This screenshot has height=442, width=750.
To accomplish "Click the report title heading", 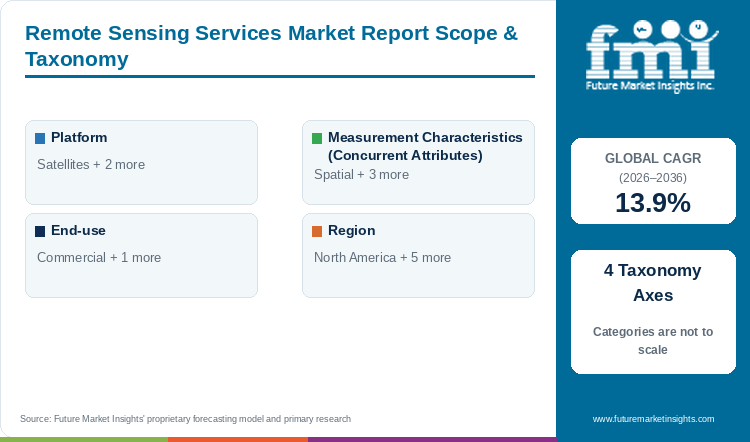I will tap(271, 46).
